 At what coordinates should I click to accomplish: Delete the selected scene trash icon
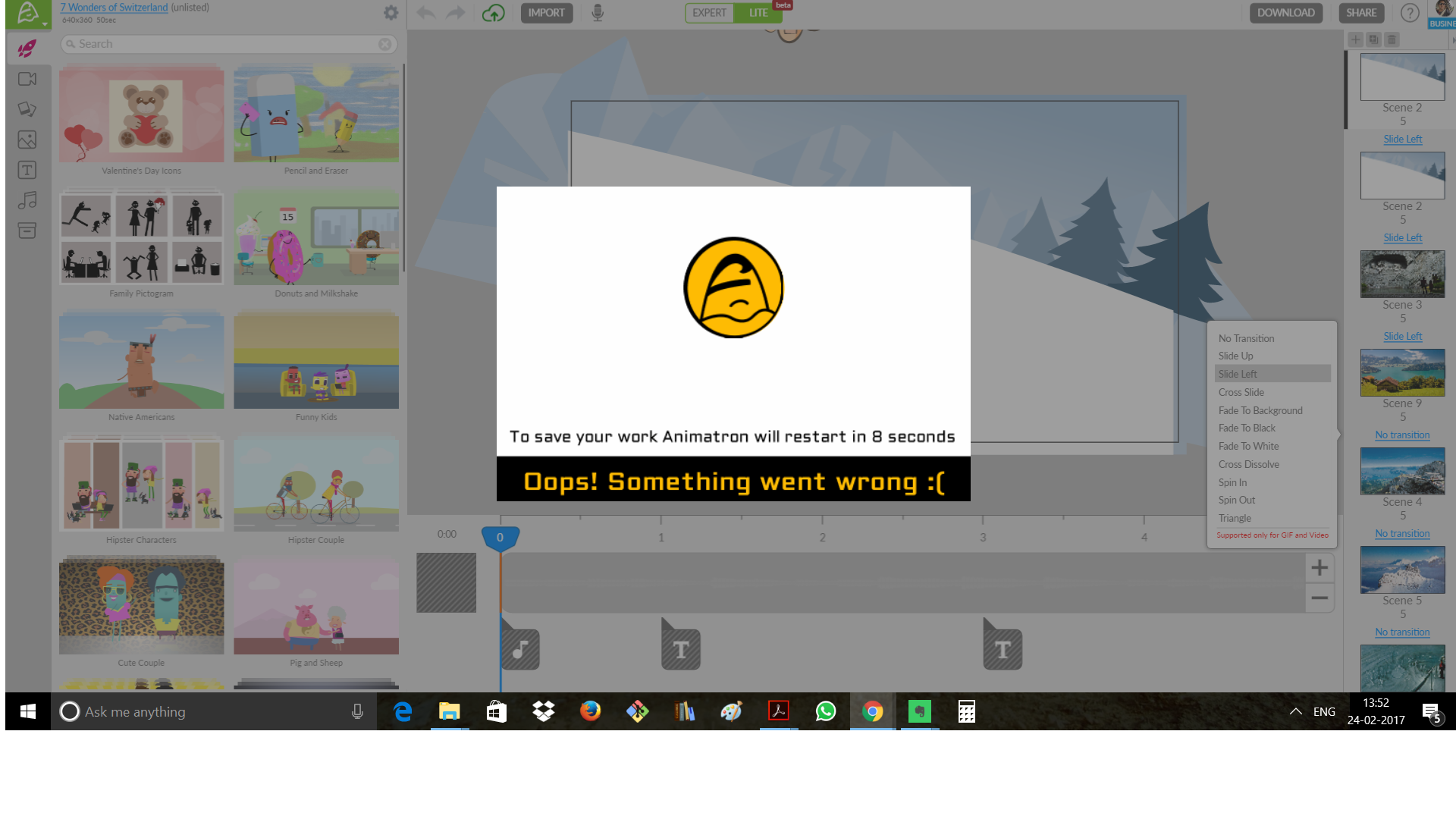1392,39
